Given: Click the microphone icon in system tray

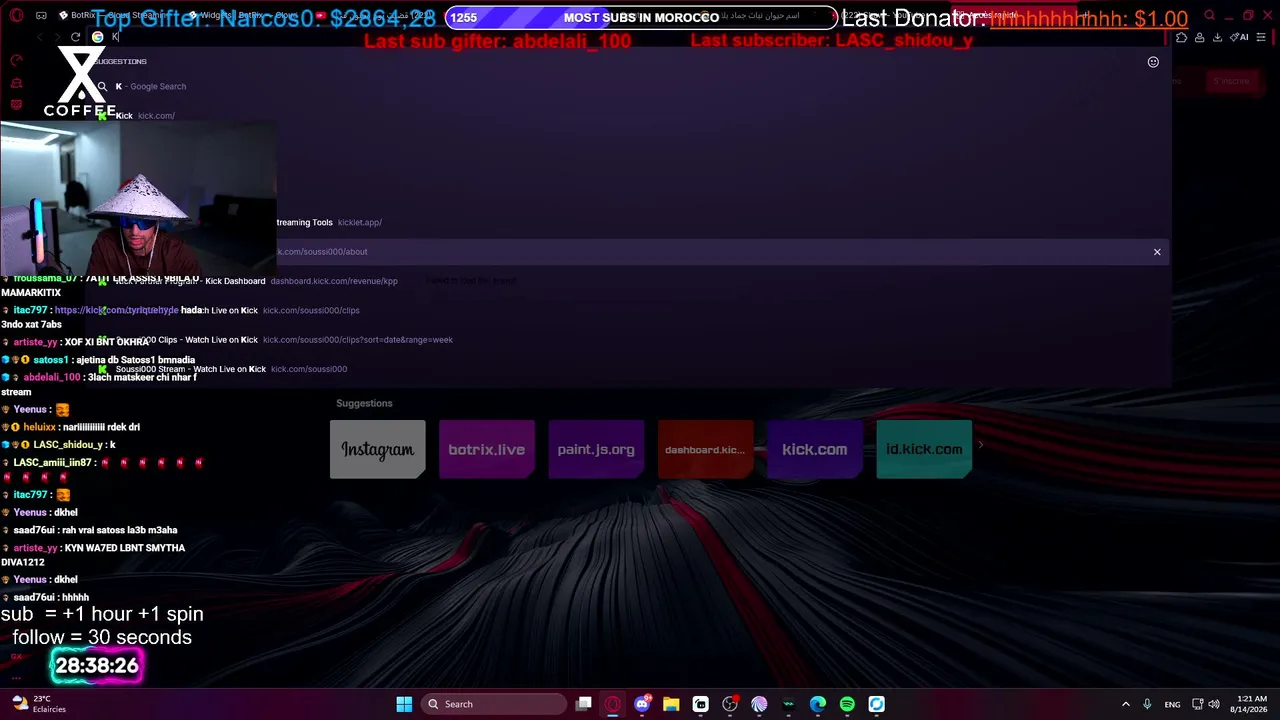Looking at the screenshot, I should [x=1147, y=704].
